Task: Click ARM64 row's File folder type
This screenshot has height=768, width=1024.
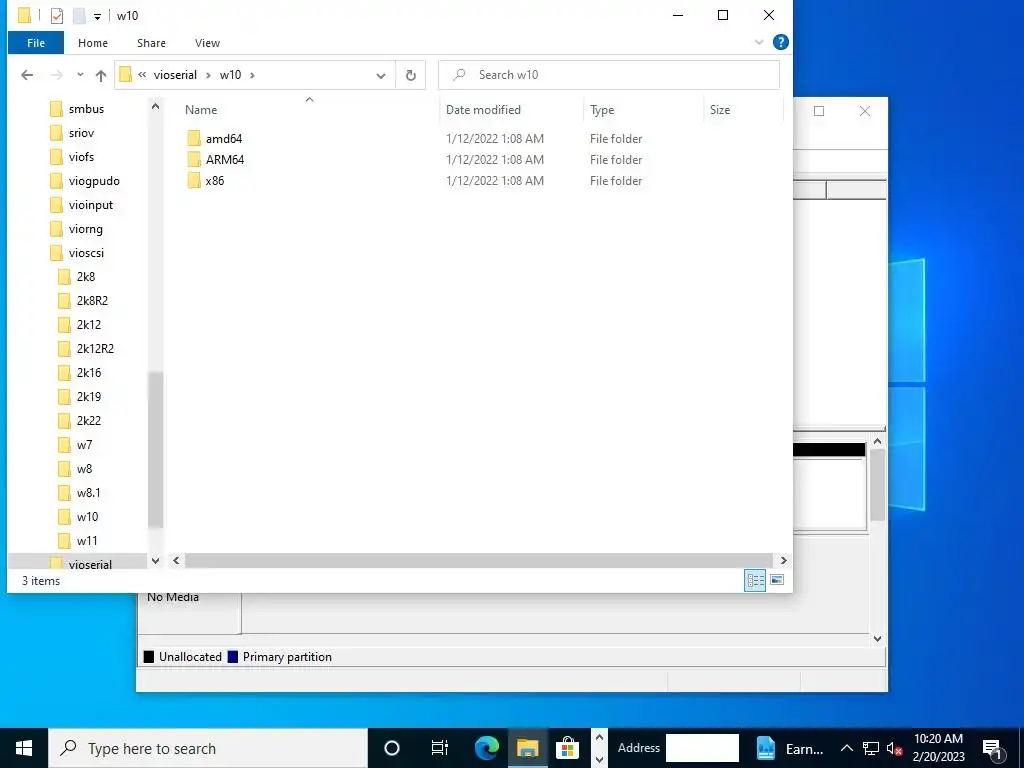Action: 616,159
